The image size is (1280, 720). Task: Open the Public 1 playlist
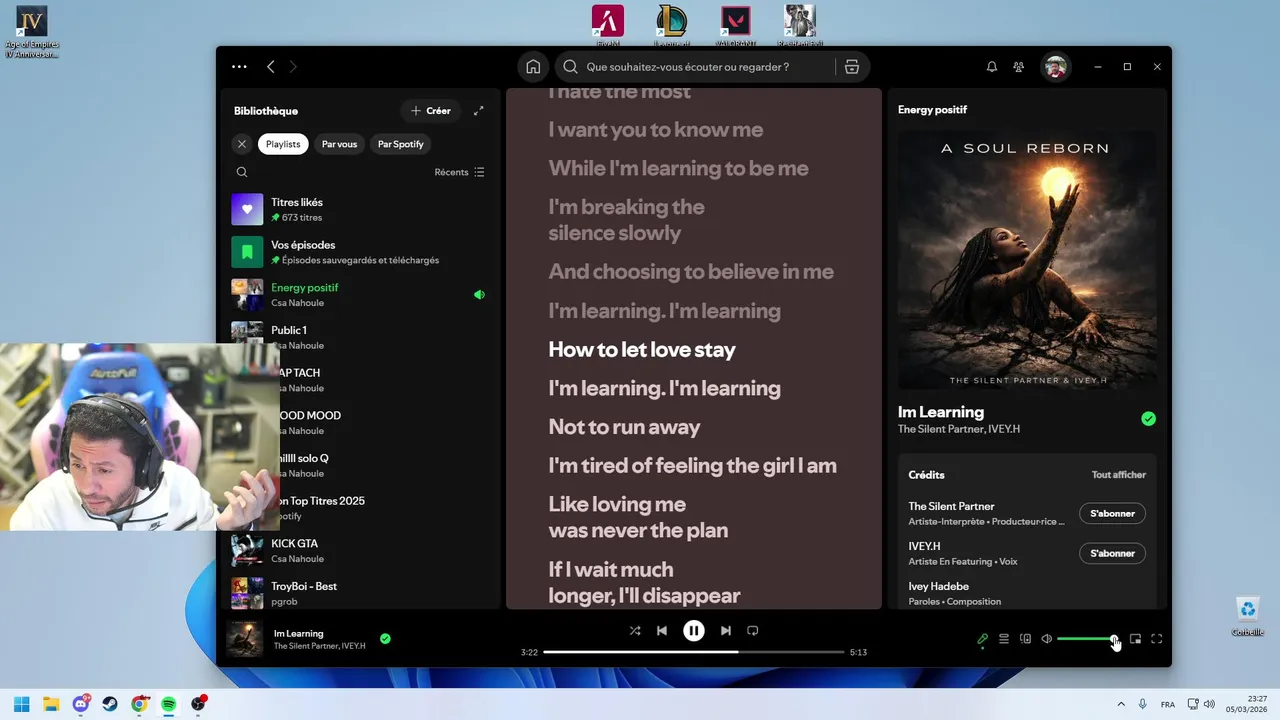[360, 337]
